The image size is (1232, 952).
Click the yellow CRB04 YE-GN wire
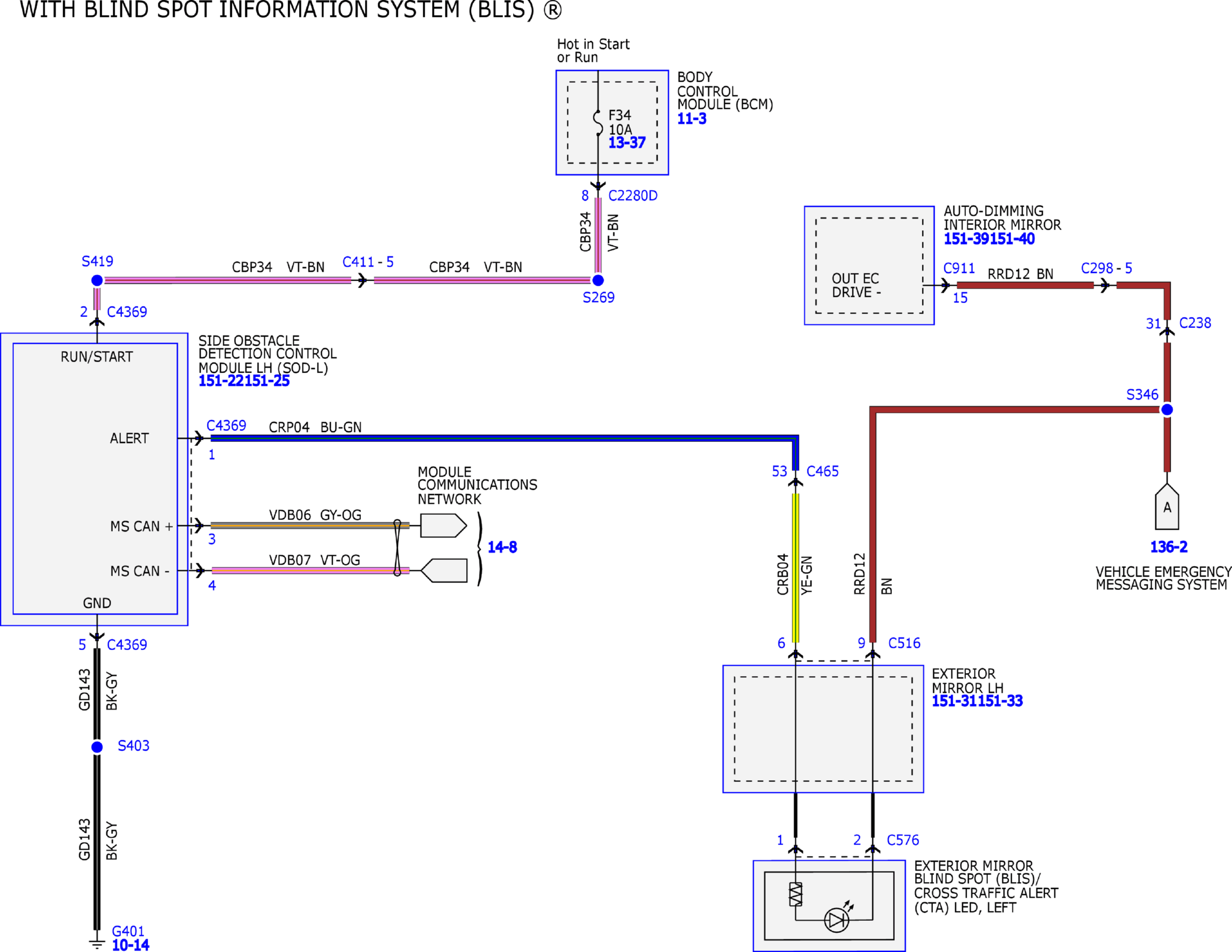795,568
